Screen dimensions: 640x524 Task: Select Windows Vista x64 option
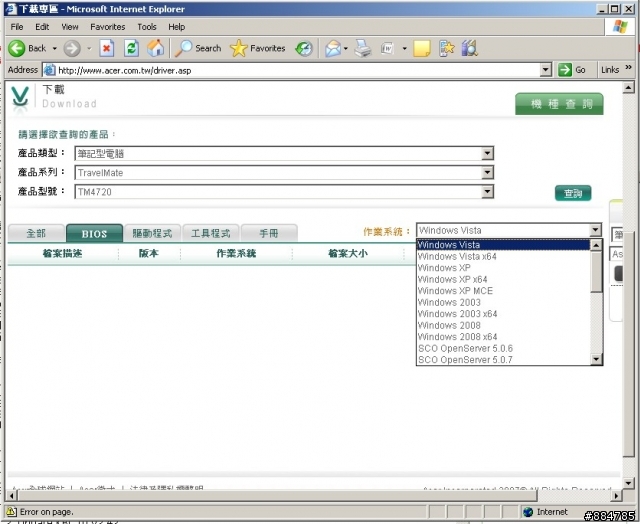pyautogui.click(x=504, y=257)
